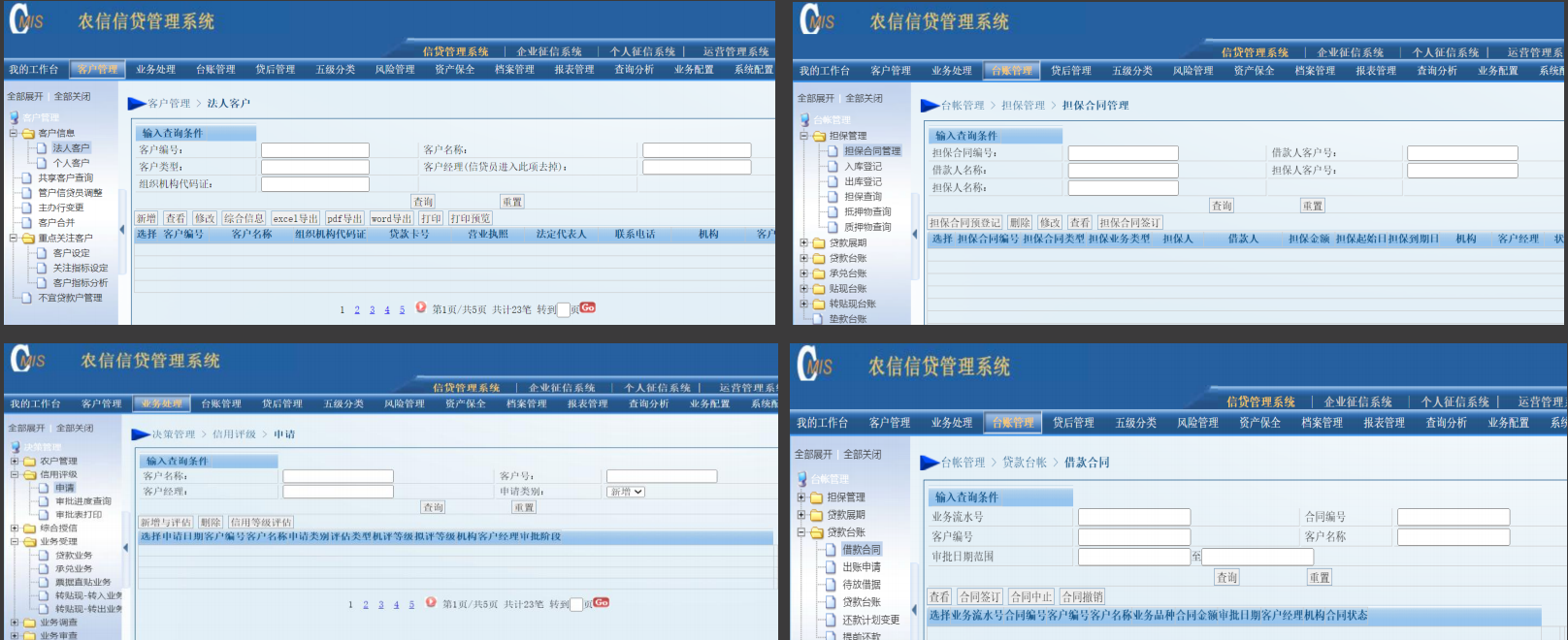The height and width of the screenshot is (640, 1568).
Task: Open the 申请类别 dropdown showing 新增
Action: pyautogui.click(x=626, y=492)
